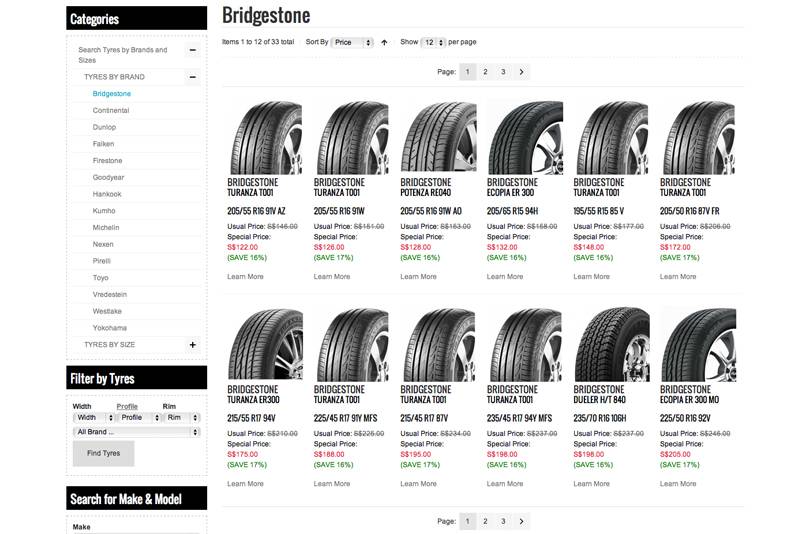Viewport: 800px width, 534px height.
Task: Open the Profile filter dropdown
Action: (139, 418)
